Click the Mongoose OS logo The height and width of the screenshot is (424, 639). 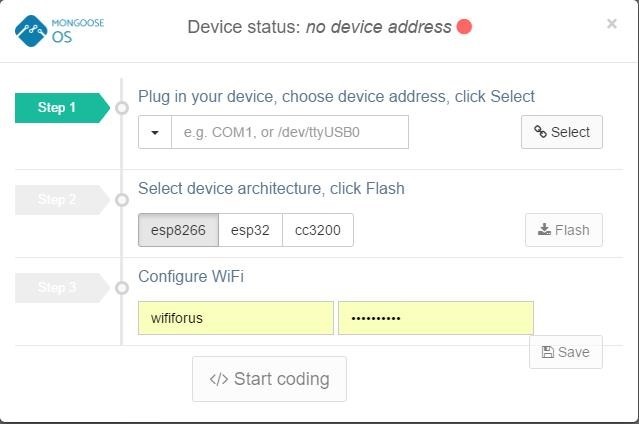tap(60, 28)
